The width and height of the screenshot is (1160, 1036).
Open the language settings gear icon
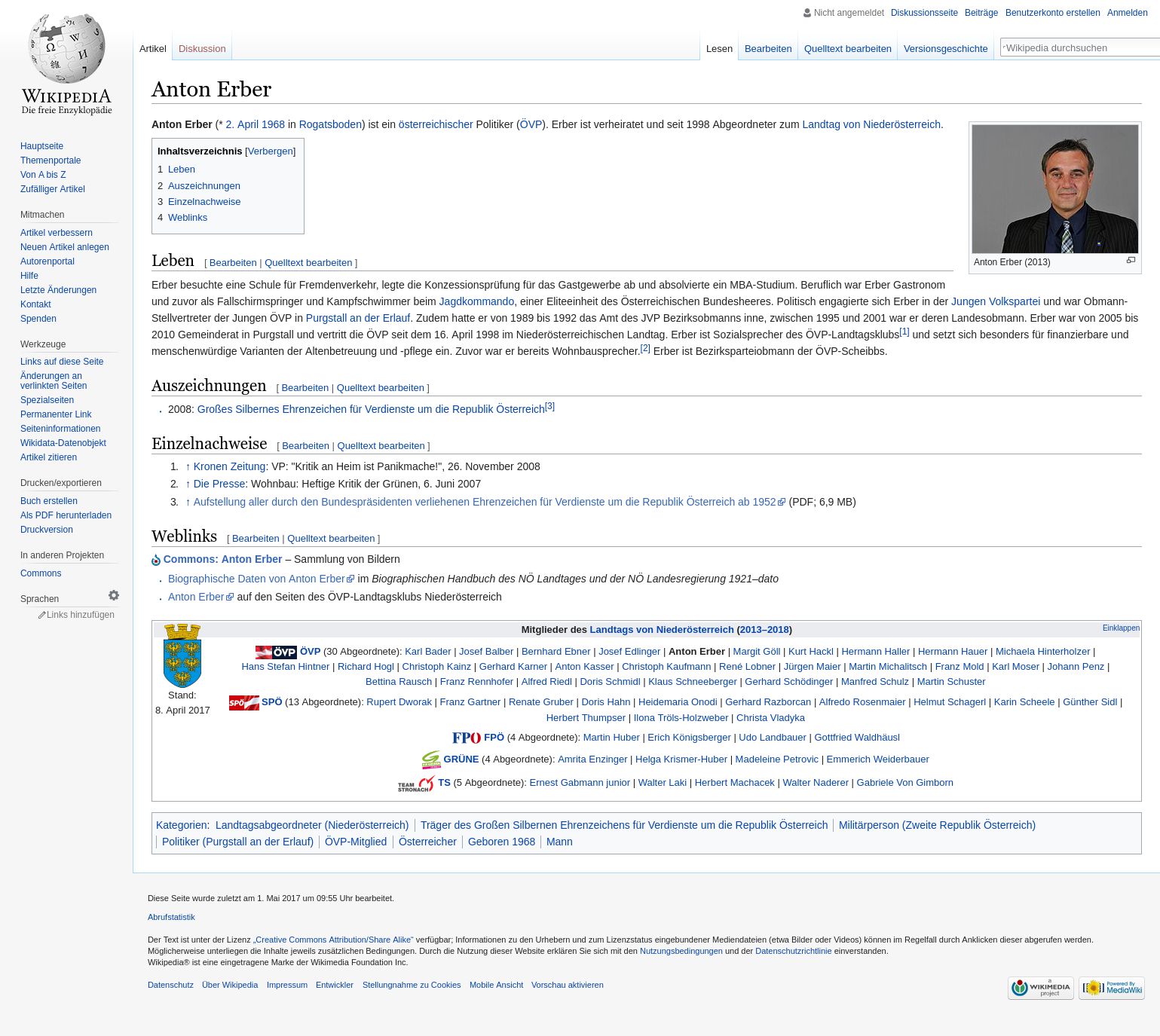(x=114, y=595)
